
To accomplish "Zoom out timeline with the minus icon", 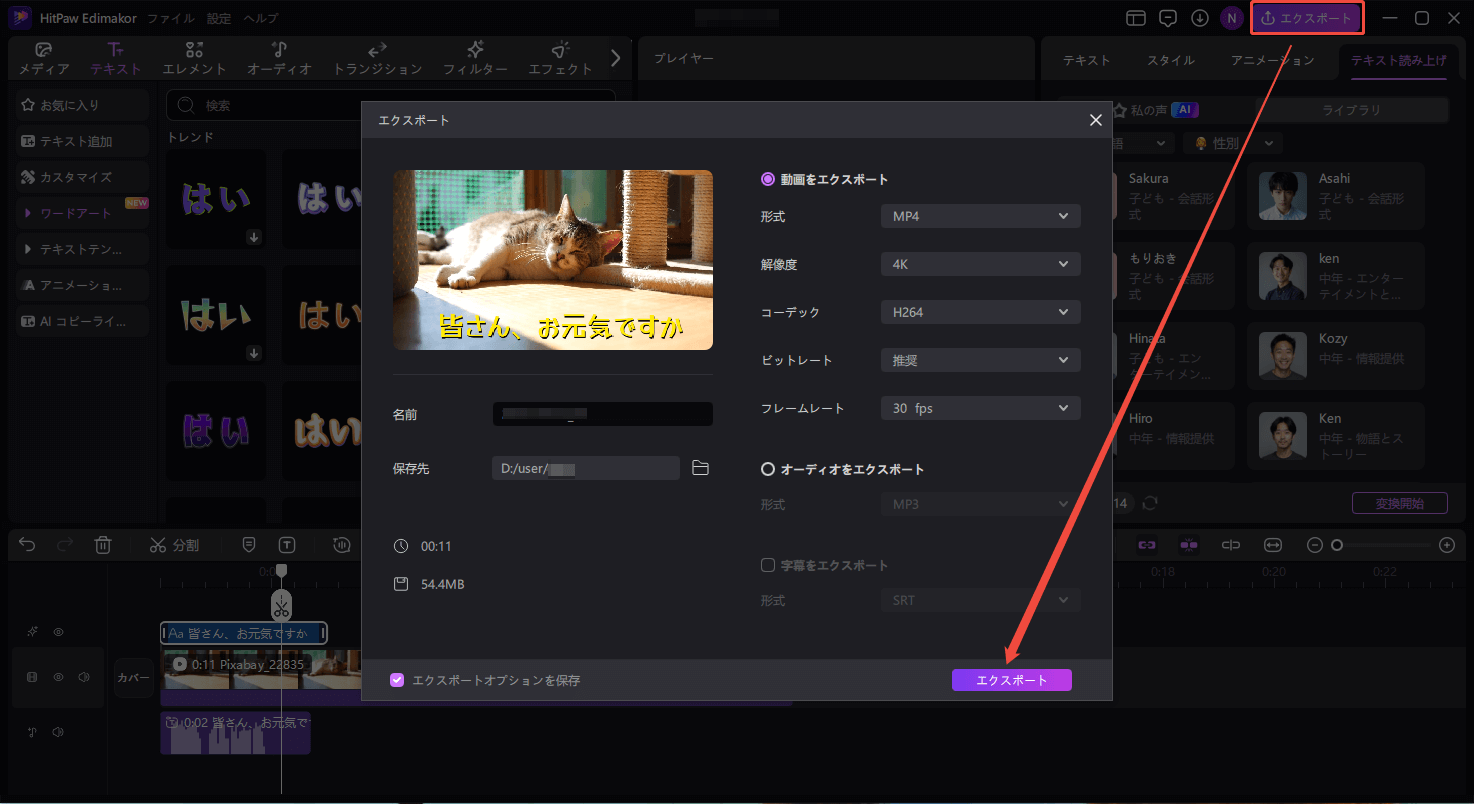I will point(1315,545).
